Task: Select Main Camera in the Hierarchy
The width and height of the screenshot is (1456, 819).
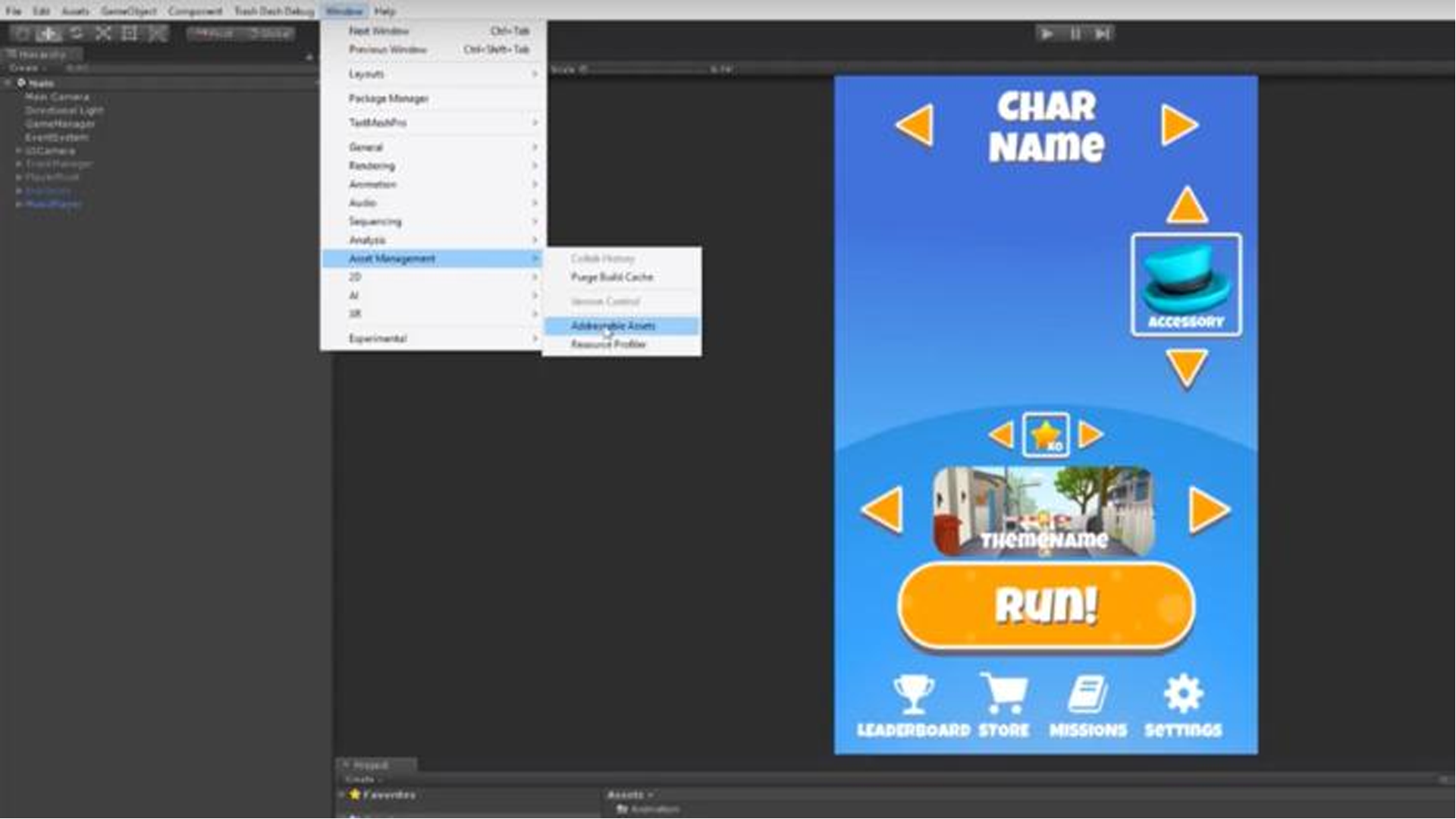Action: point(57,97)
